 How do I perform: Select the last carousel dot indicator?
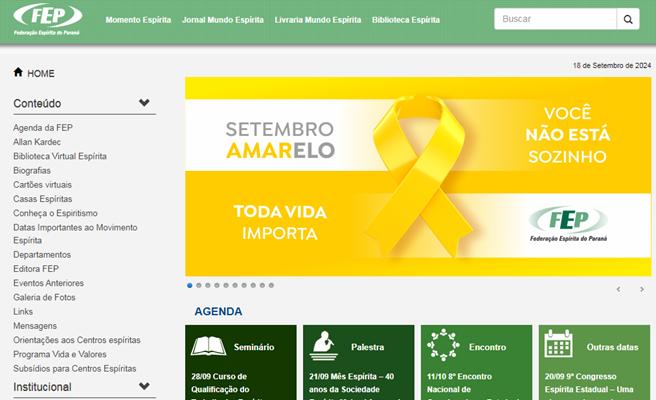click(x=271, y=285)
